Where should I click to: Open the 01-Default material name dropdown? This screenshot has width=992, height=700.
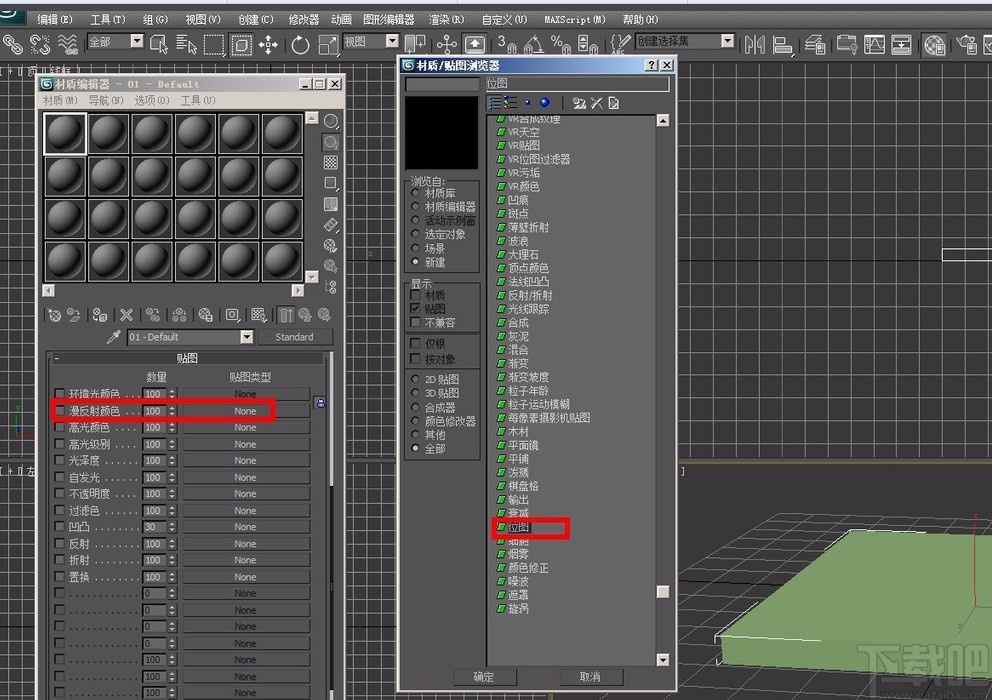[x=246, y=337]
